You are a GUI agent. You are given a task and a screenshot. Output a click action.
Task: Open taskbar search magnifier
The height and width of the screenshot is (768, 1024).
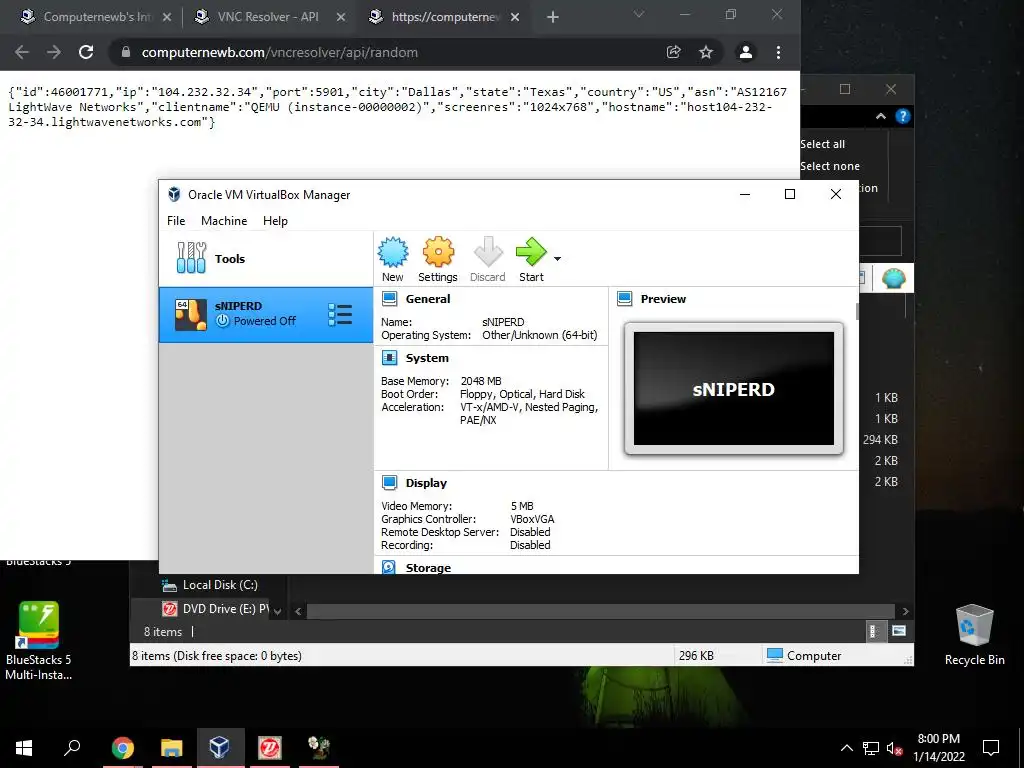72,747
